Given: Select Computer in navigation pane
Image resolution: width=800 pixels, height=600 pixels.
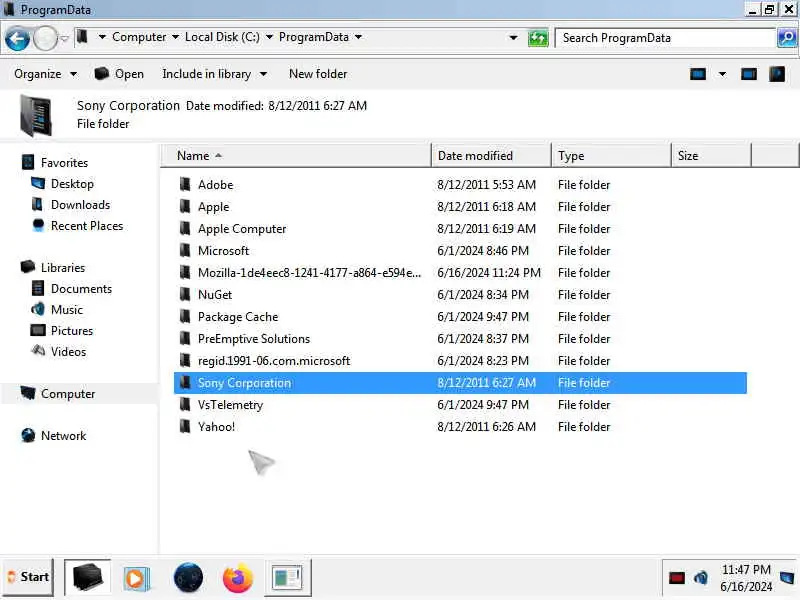Looking at the screenshot, I should (58, 394).
